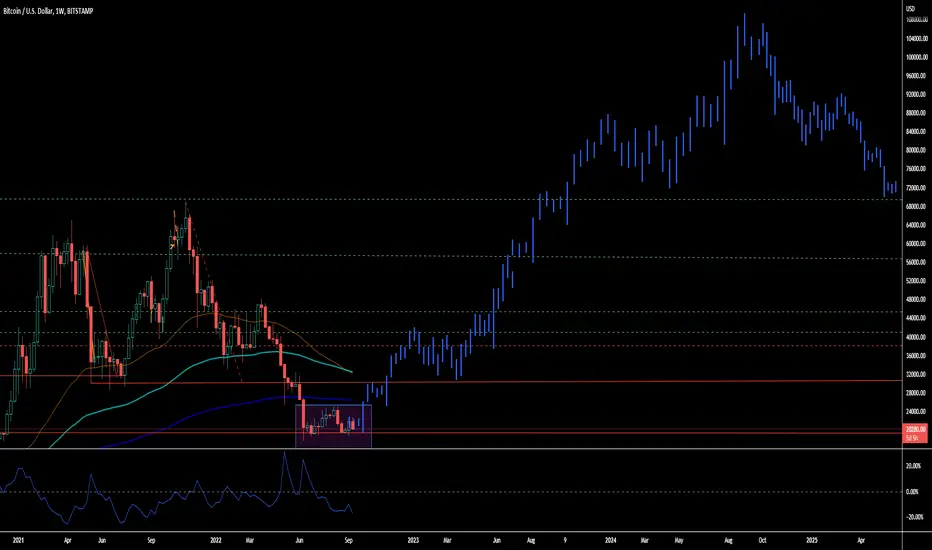Screen dimensions: 932x550
Task: Select the purple rectangle drawing near price bottom
Action: pos(333,426)
